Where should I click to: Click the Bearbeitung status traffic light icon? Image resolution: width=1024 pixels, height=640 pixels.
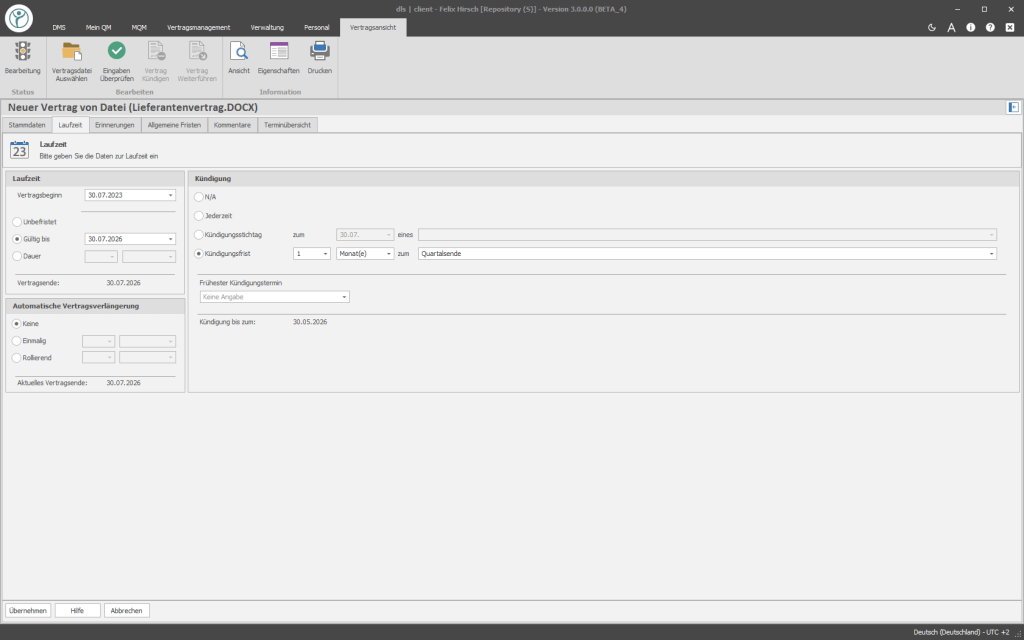click(x=23, y=51)
